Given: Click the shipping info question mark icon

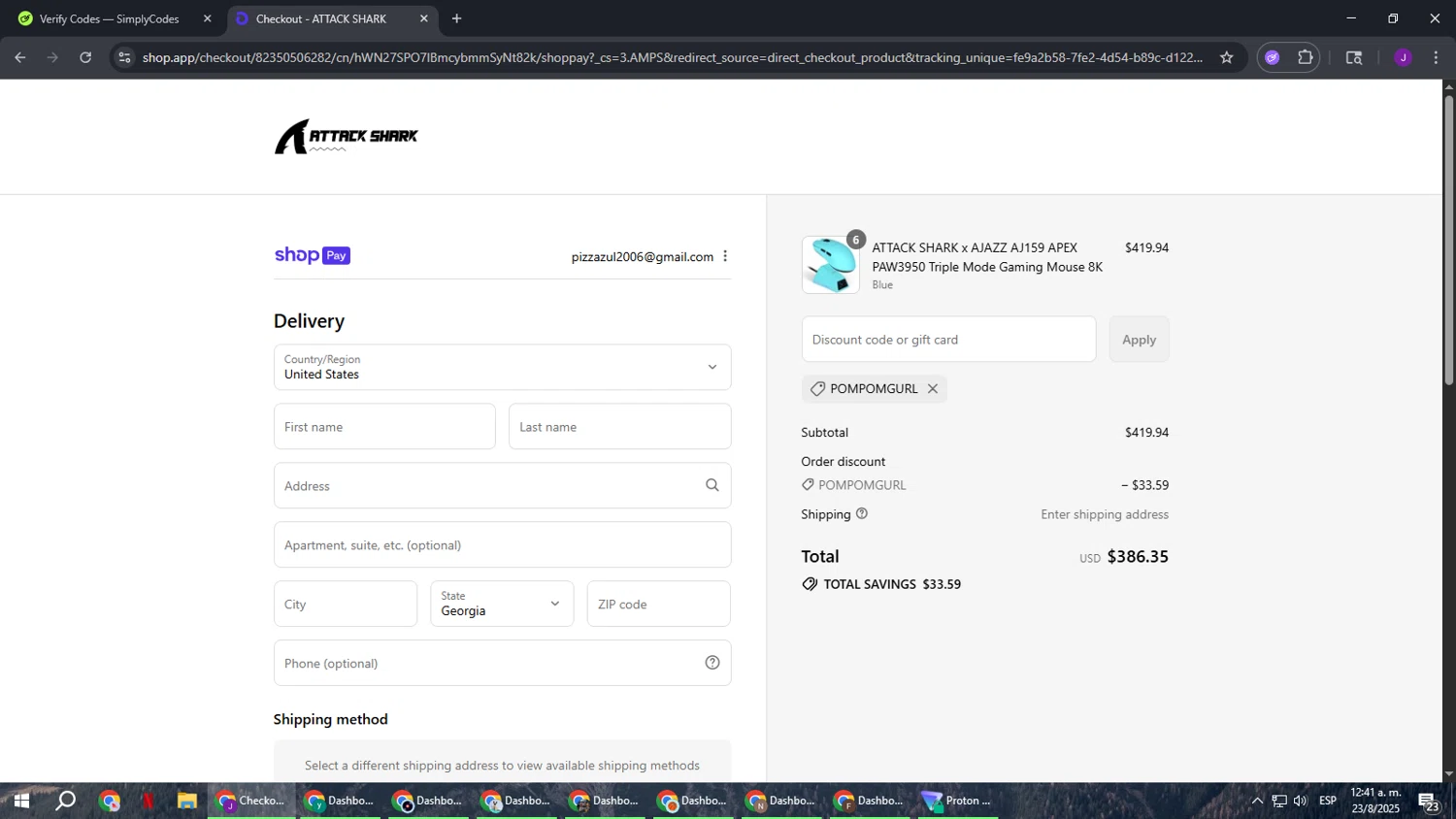Looking at the screenshot, I should coord(862,513).
